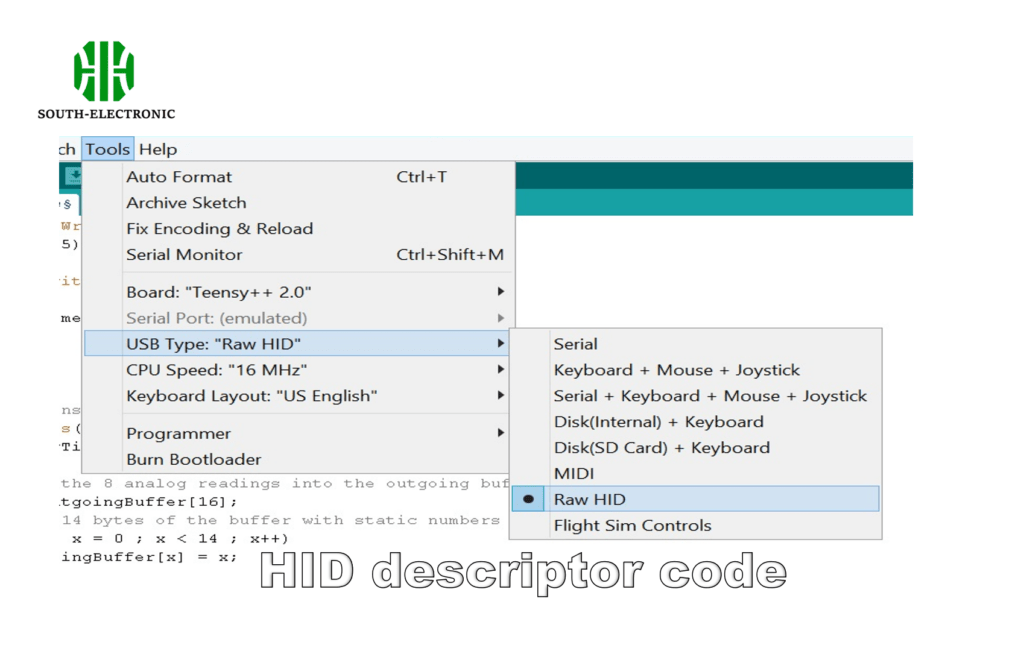1024x648 pixels.
Task: Open the Help menu
Action: point(158,149)
